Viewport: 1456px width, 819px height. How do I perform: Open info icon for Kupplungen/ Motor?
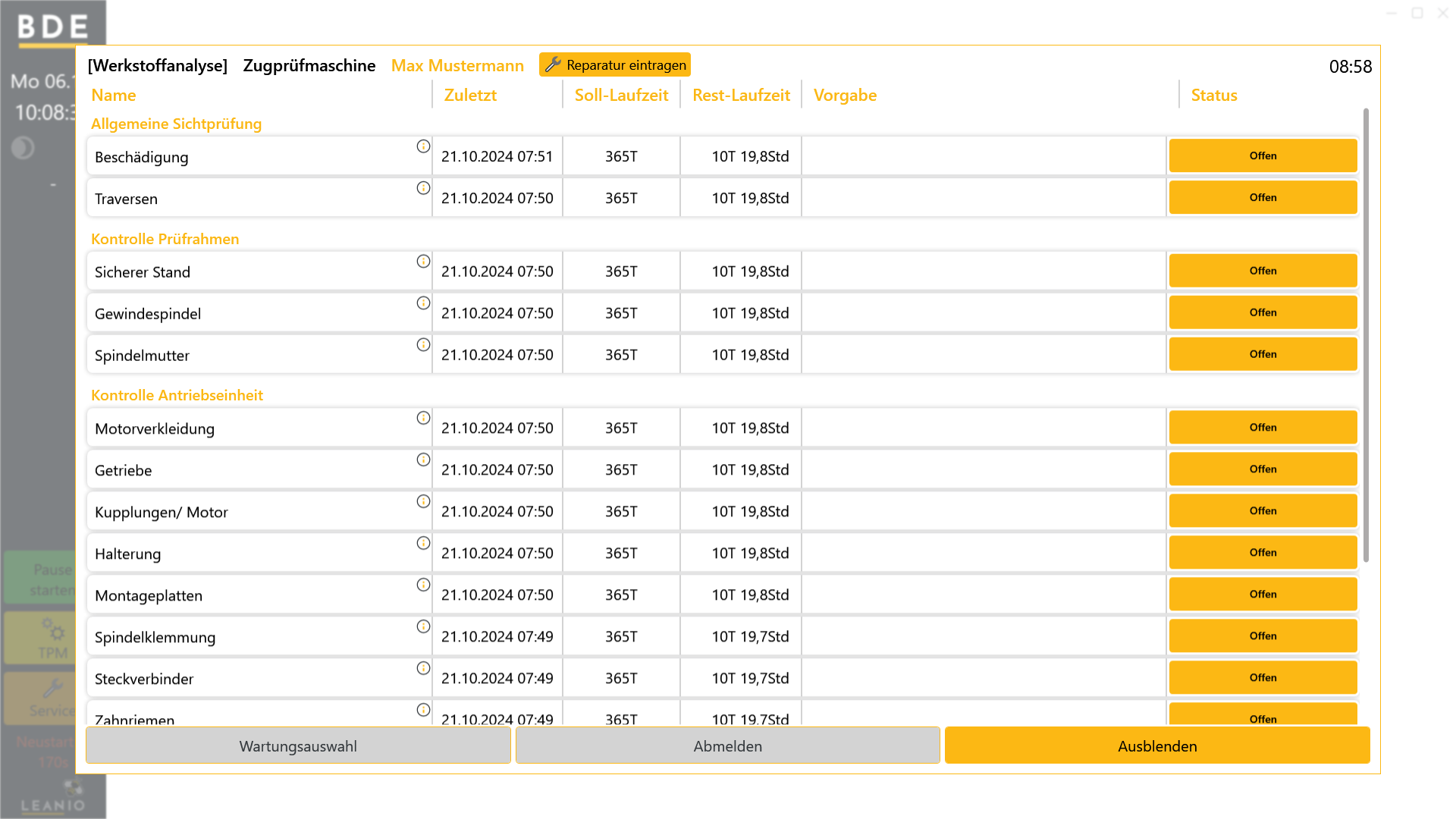[x=423, y=502]
